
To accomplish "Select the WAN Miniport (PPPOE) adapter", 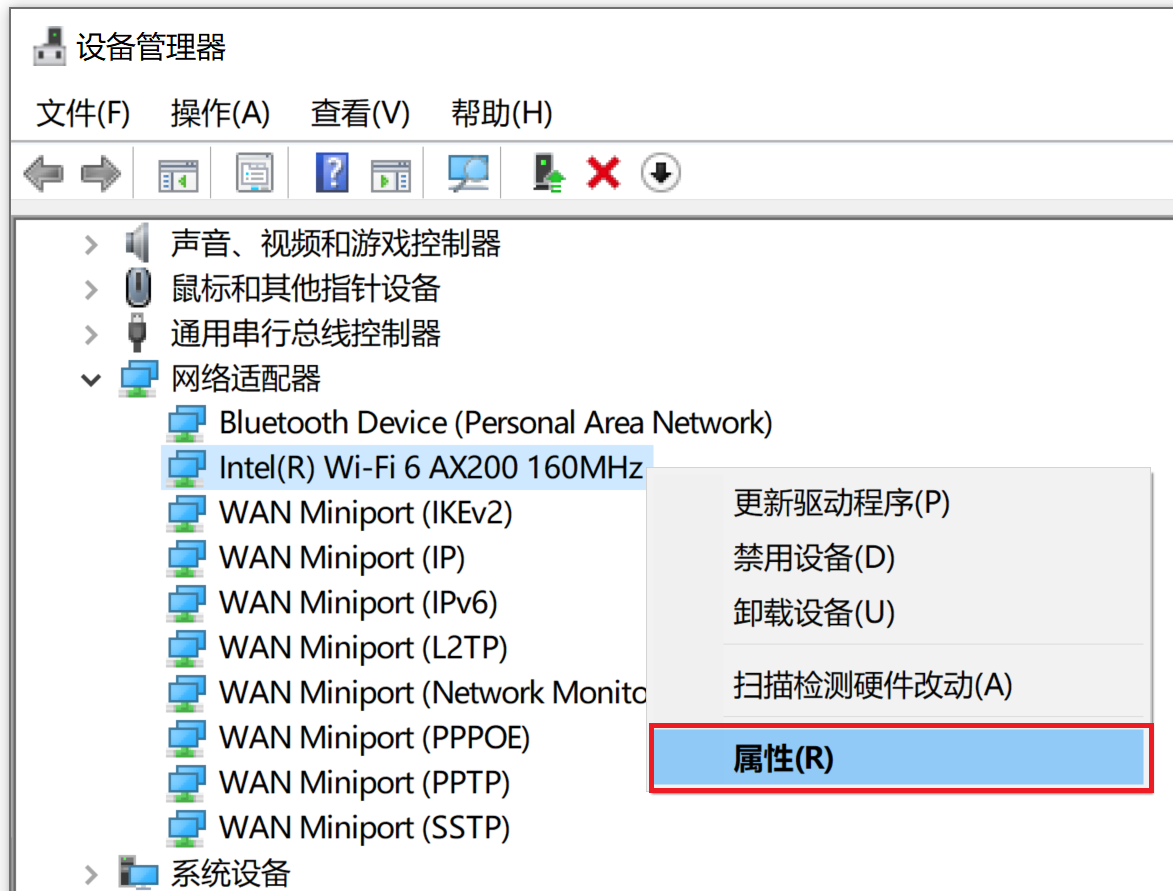I will point(374,738).
